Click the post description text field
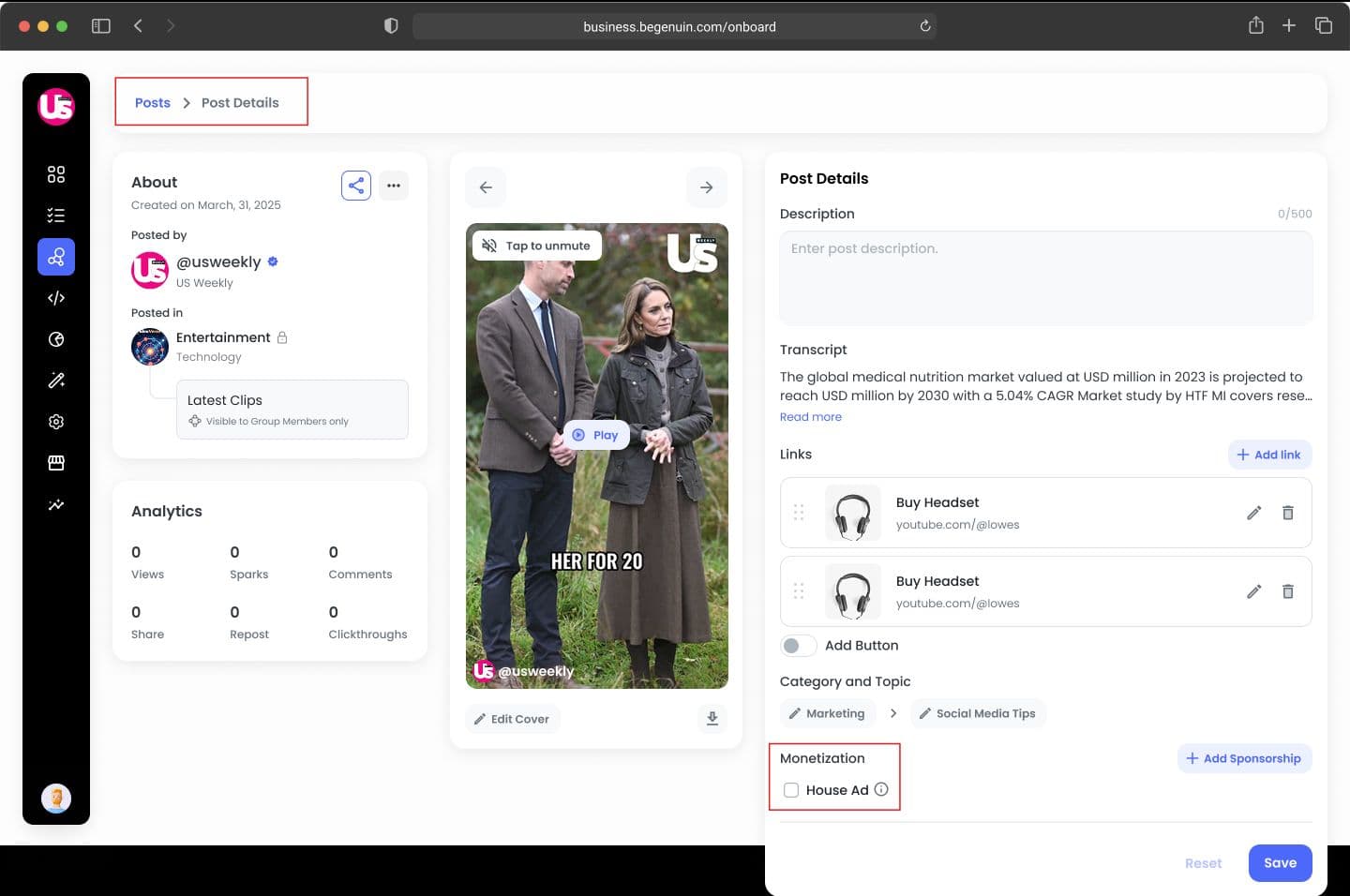This screenshot has height=896, width=1350. point(1046,278)
